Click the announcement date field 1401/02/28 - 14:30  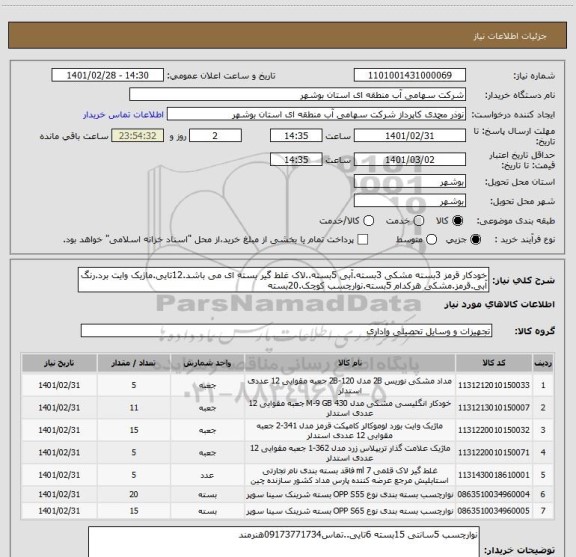(108, 75)
